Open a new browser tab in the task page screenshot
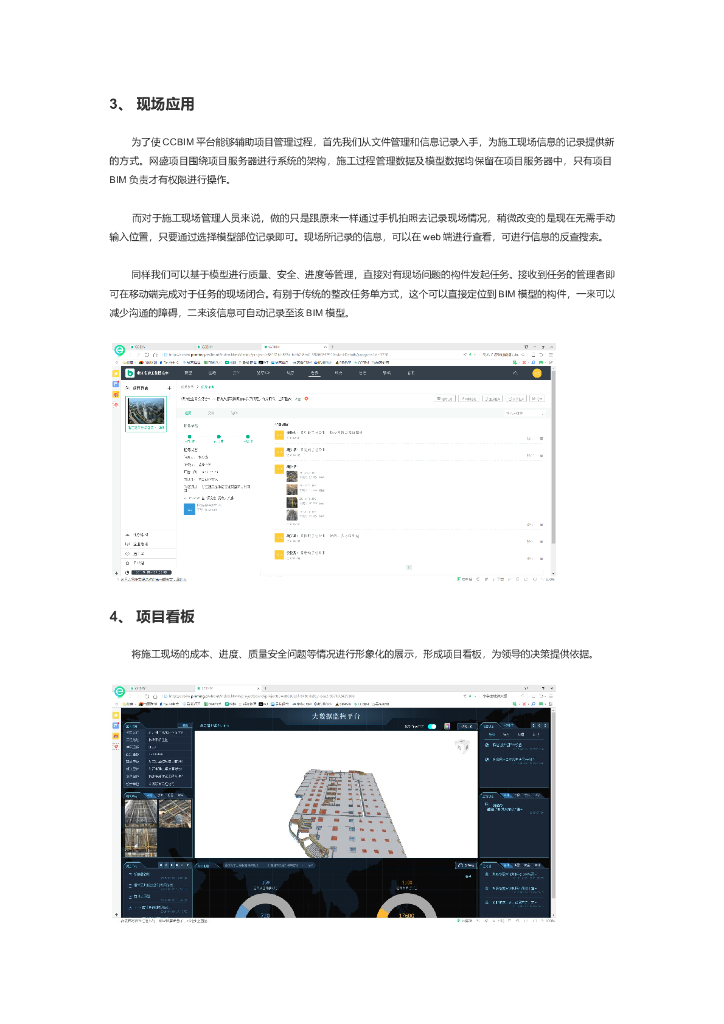Image resolution: width=724 pixels, height=1024 pixels. (332, 347)
